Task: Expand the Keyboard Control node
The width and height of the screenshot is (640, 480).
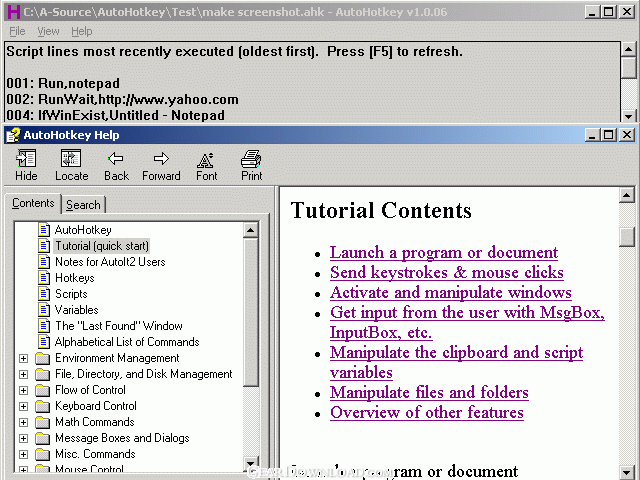Action: [24, 406]
